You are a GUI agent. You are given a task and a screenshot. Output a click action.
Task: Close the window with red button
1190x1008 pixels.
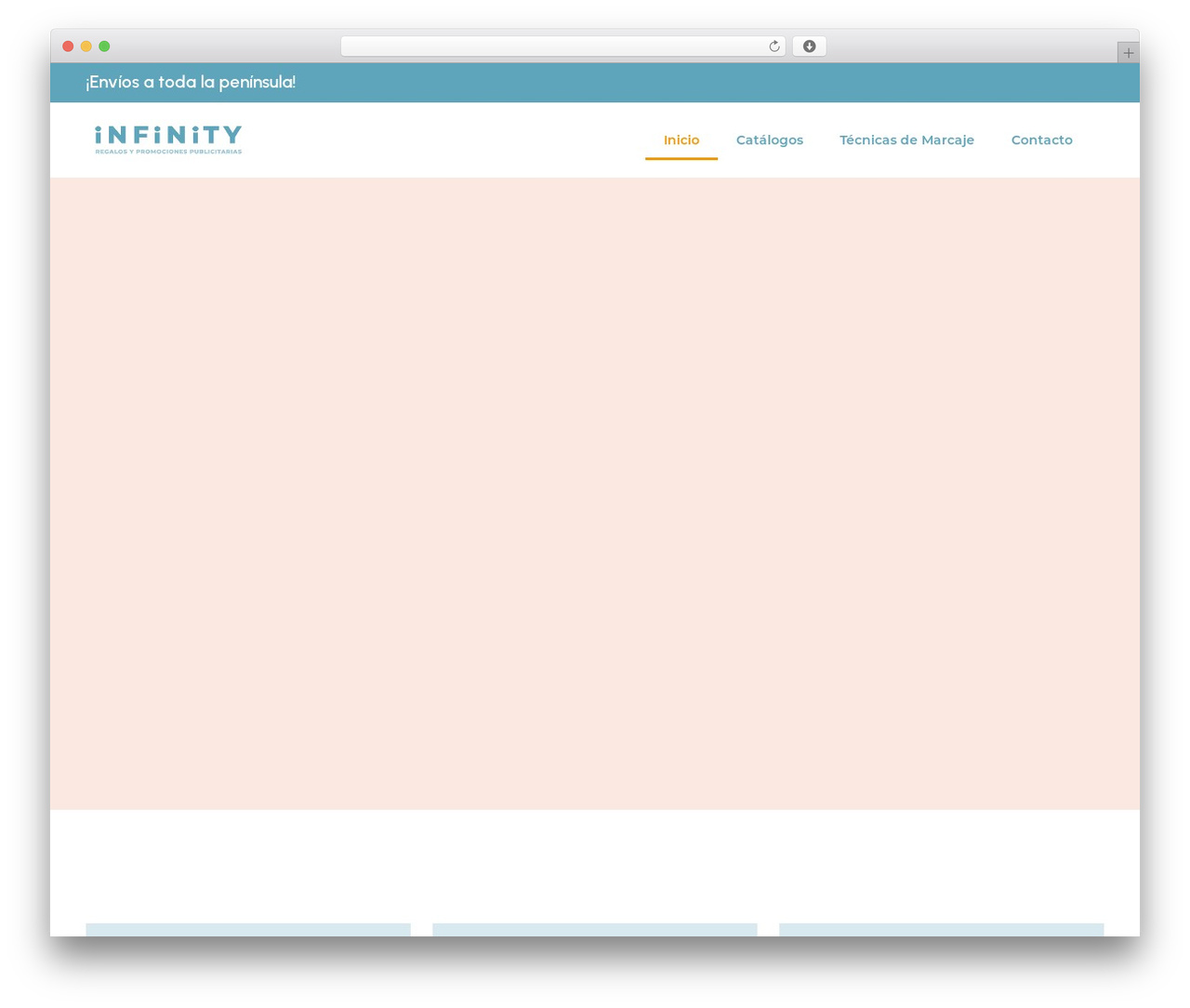pos(68,46)
